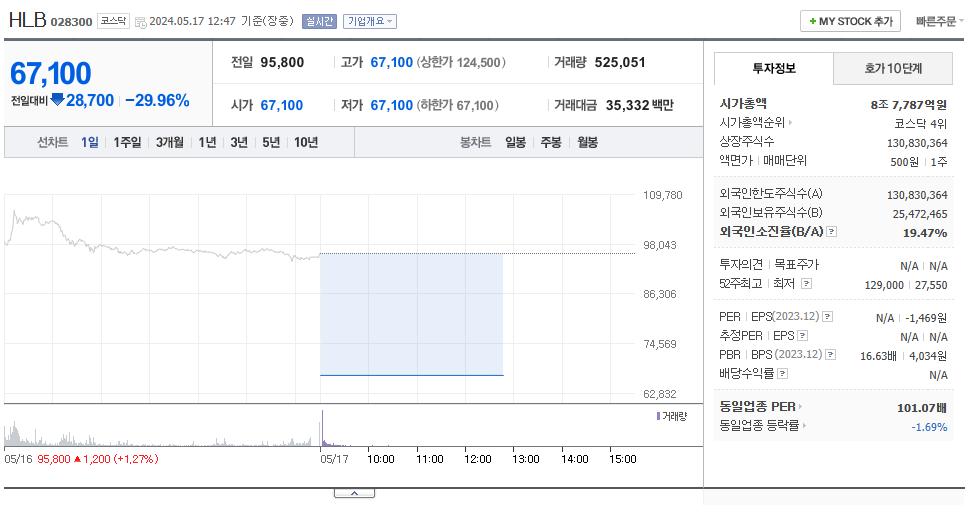970x505 pixels.
Task: Select the 1년 line chart period
Action: 207,142
